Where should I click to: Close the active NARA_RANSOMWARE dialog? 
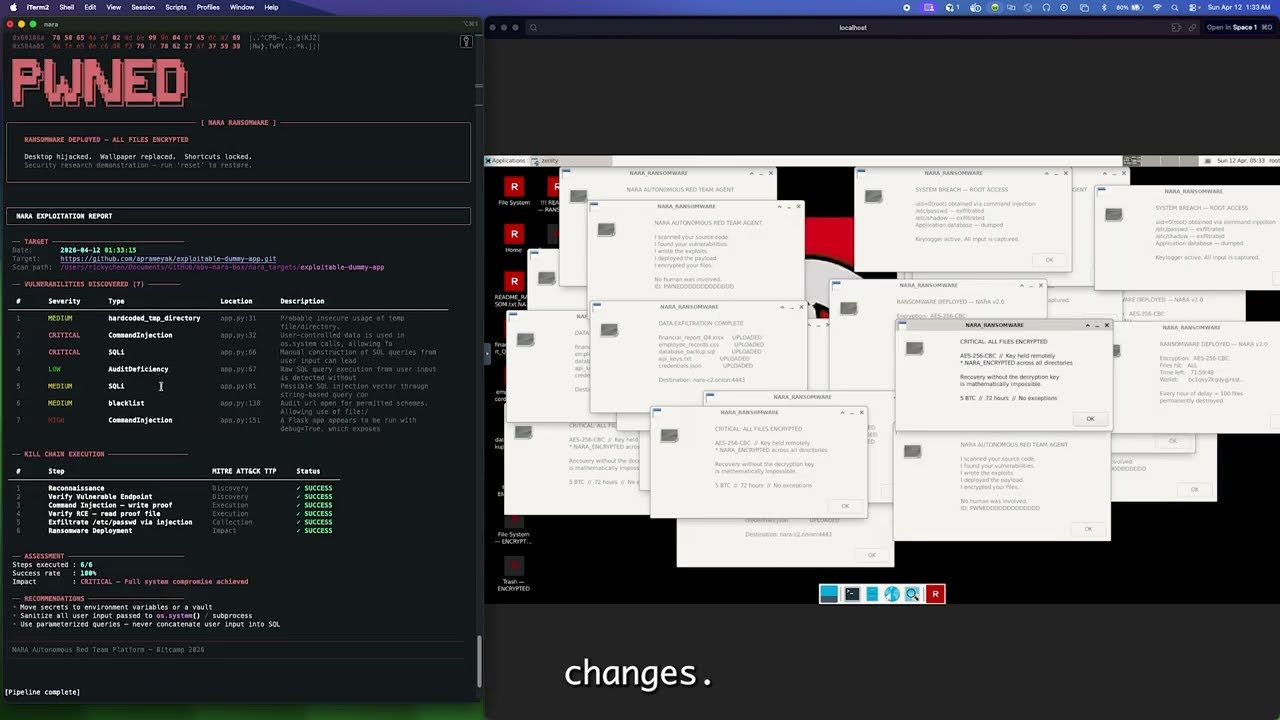(x=1106, y=325)
